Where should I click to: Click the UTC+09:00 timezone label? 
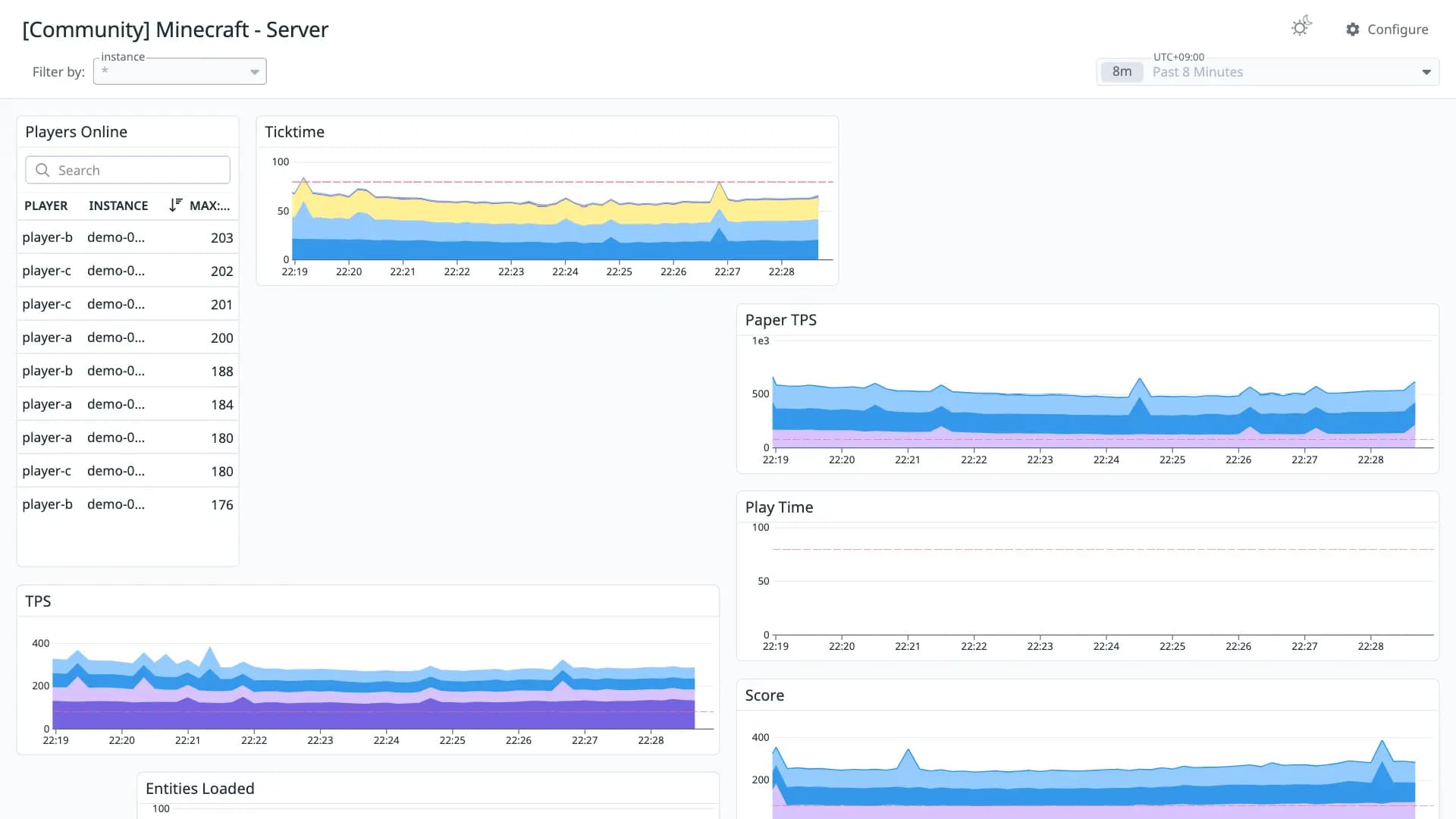(1178, 57)
